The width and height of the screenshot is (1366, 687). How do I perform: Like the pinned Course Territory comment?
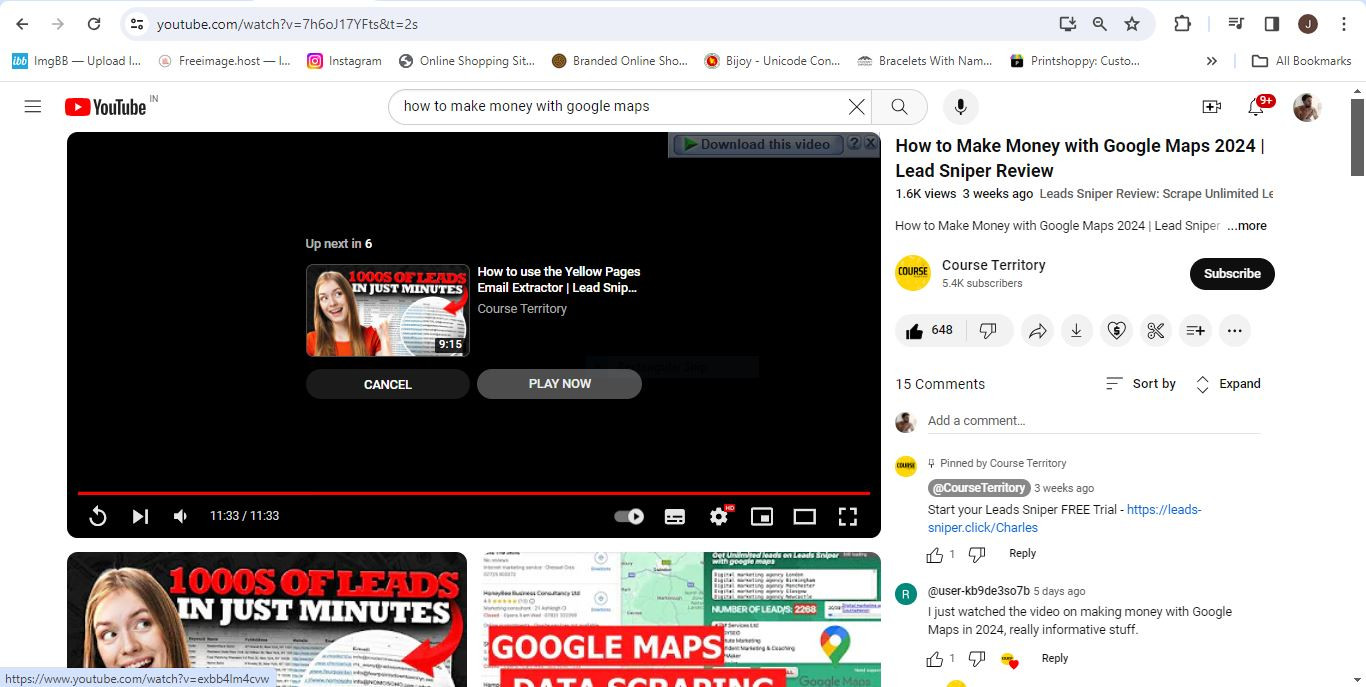pyautogui.click(x=935, y=555)
